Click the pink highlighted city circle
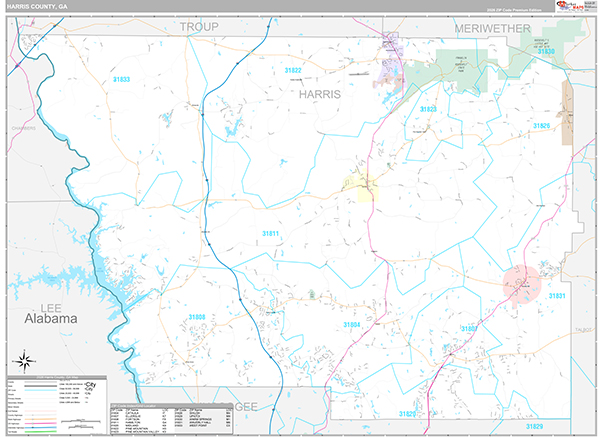This screenshot has width=600, height=437. (523, 284)
